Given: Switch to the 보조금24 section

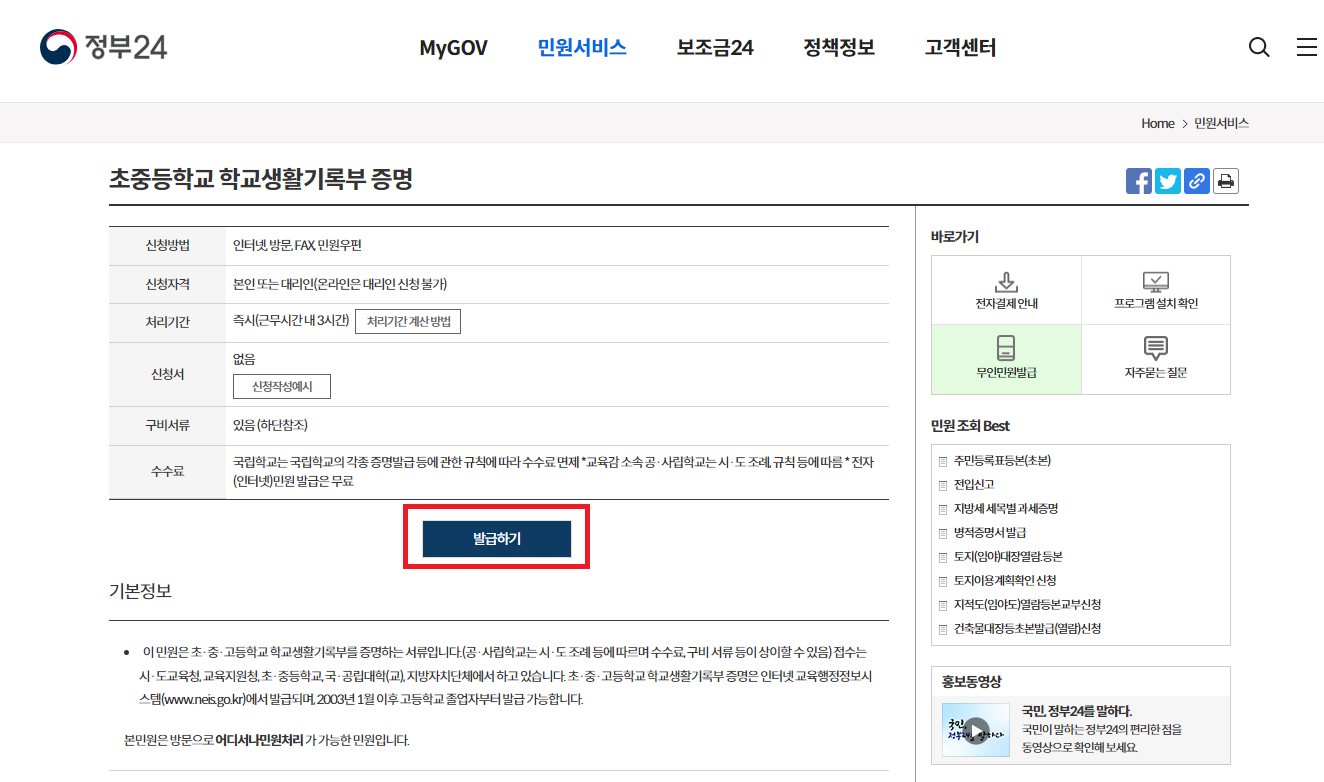Looking at the screenshot, I should (x=713, y=47).
